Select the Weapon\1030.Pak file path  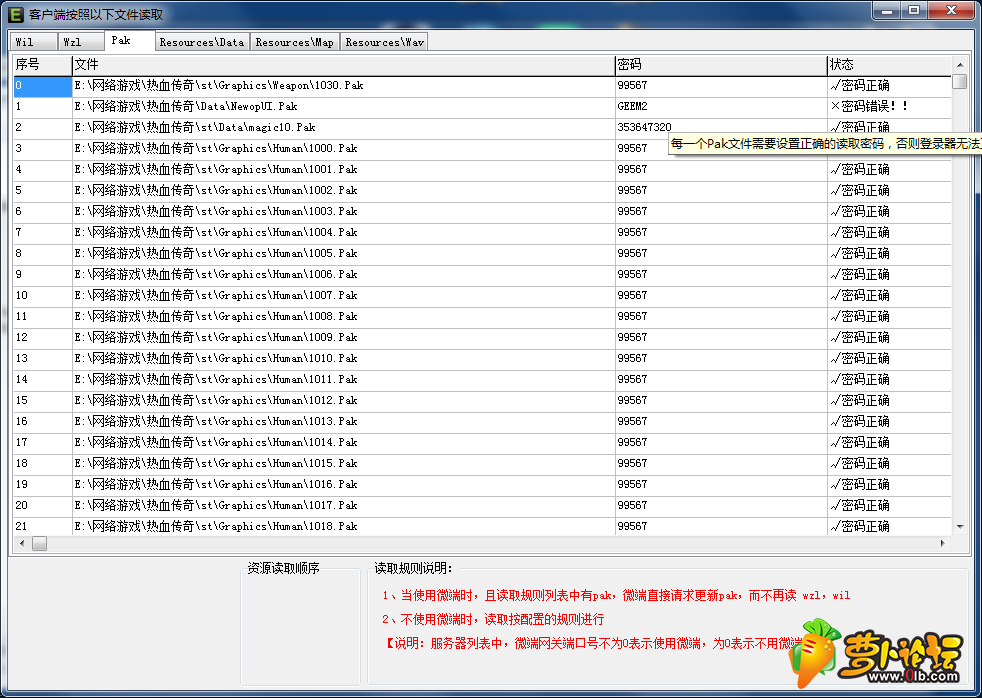219,86
